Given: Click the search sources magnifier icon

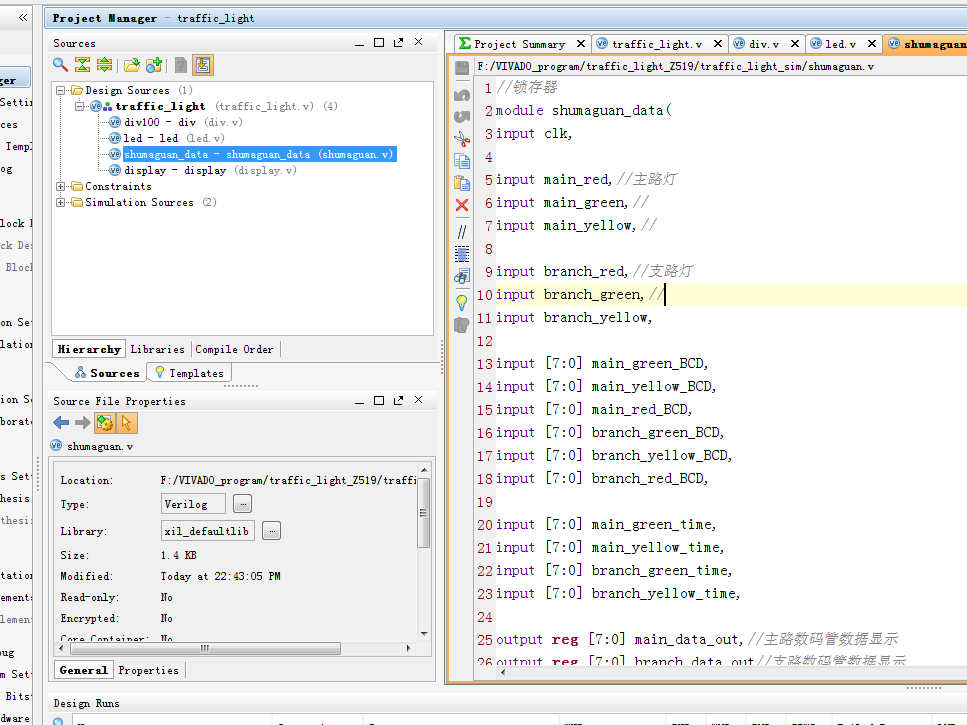Looking at the screenshot, I should [x=60, y=65].
